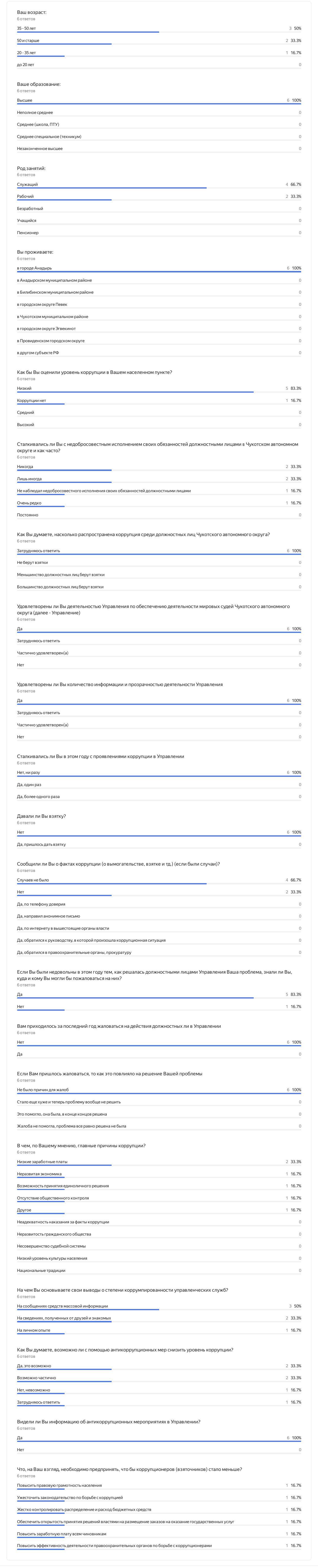Click the "На личном опыте" answer
This screenshot has width=318, height=1568.
(x=34, y=1330)
